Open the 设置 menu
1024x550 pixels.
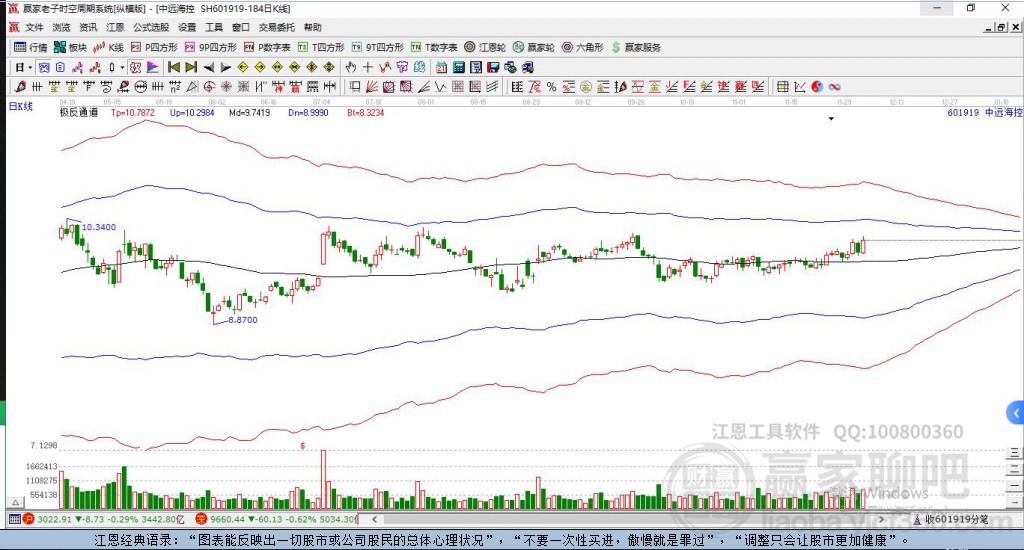click(x=187, y=27)
